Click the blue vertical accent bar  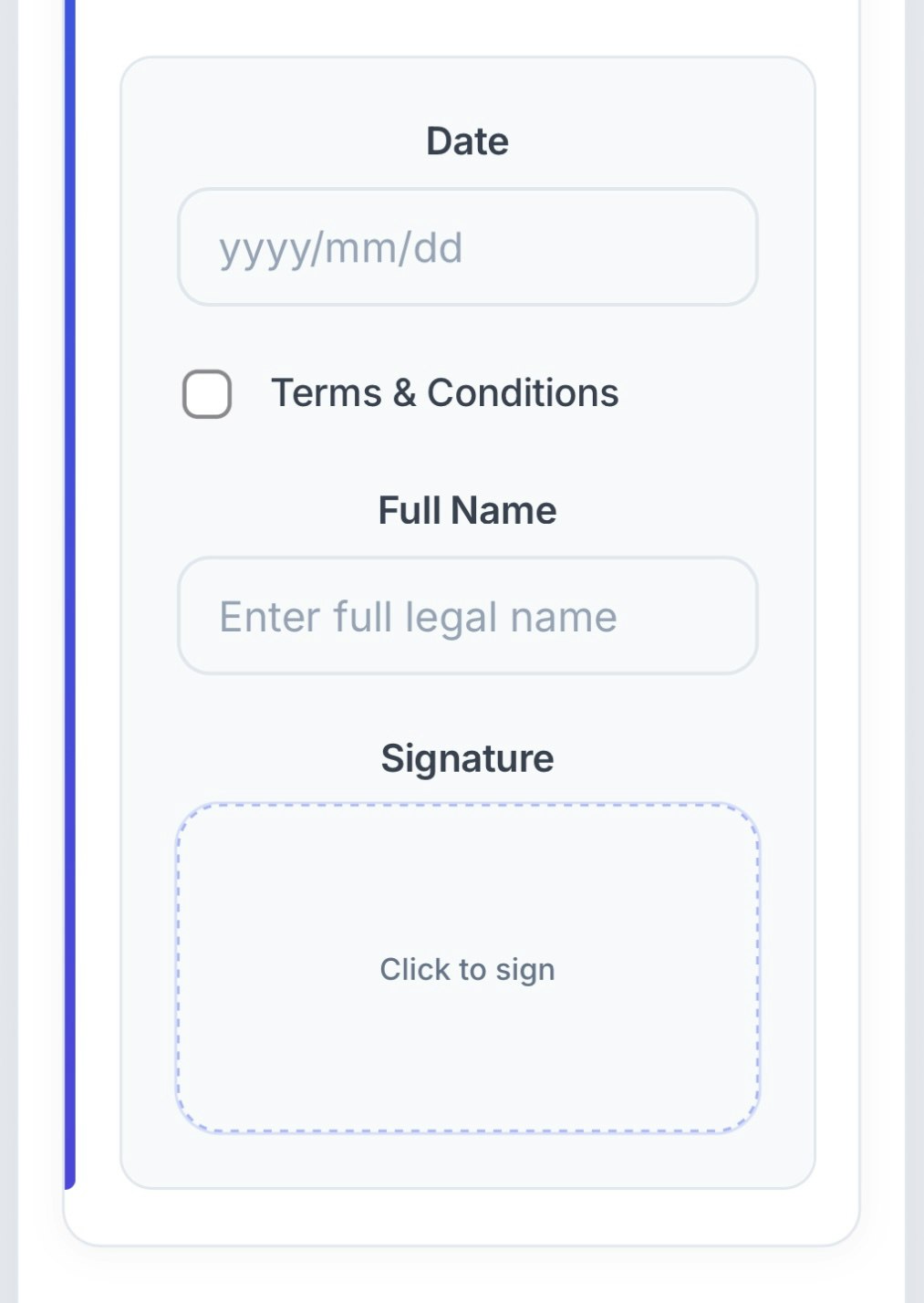[69, 593]
